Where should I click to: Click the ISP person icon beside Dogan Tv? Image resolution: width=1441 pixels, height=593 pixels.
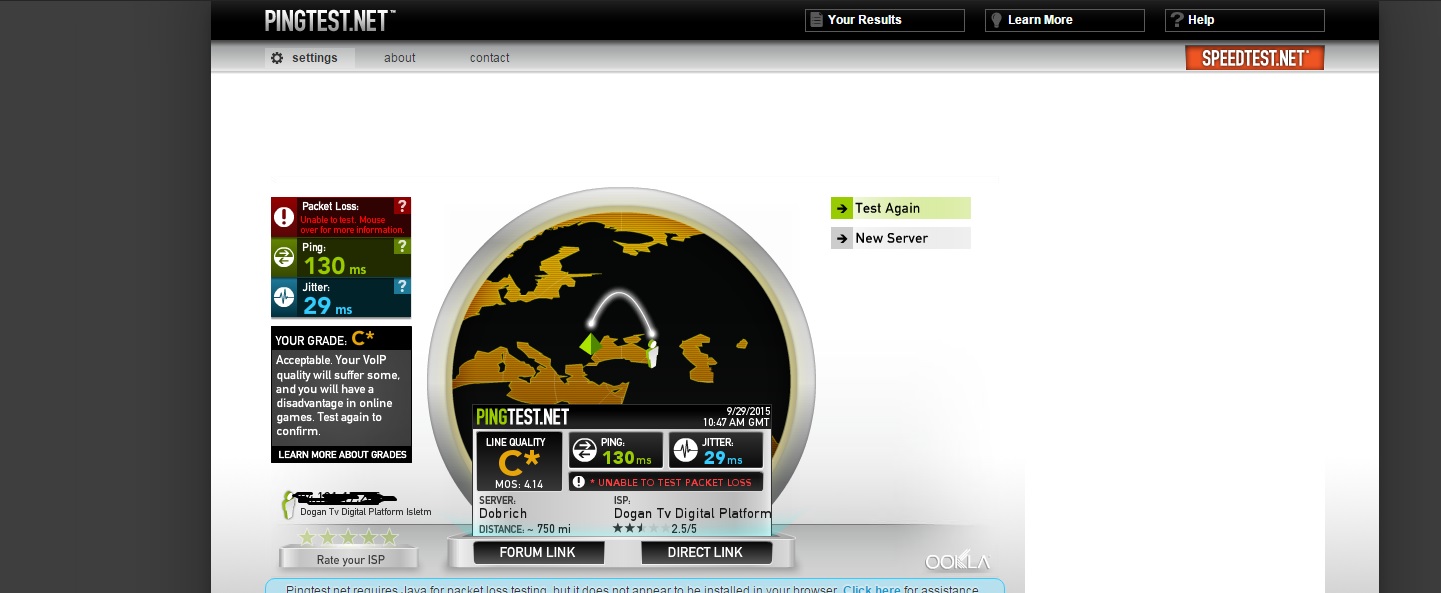tap(289, 505)
